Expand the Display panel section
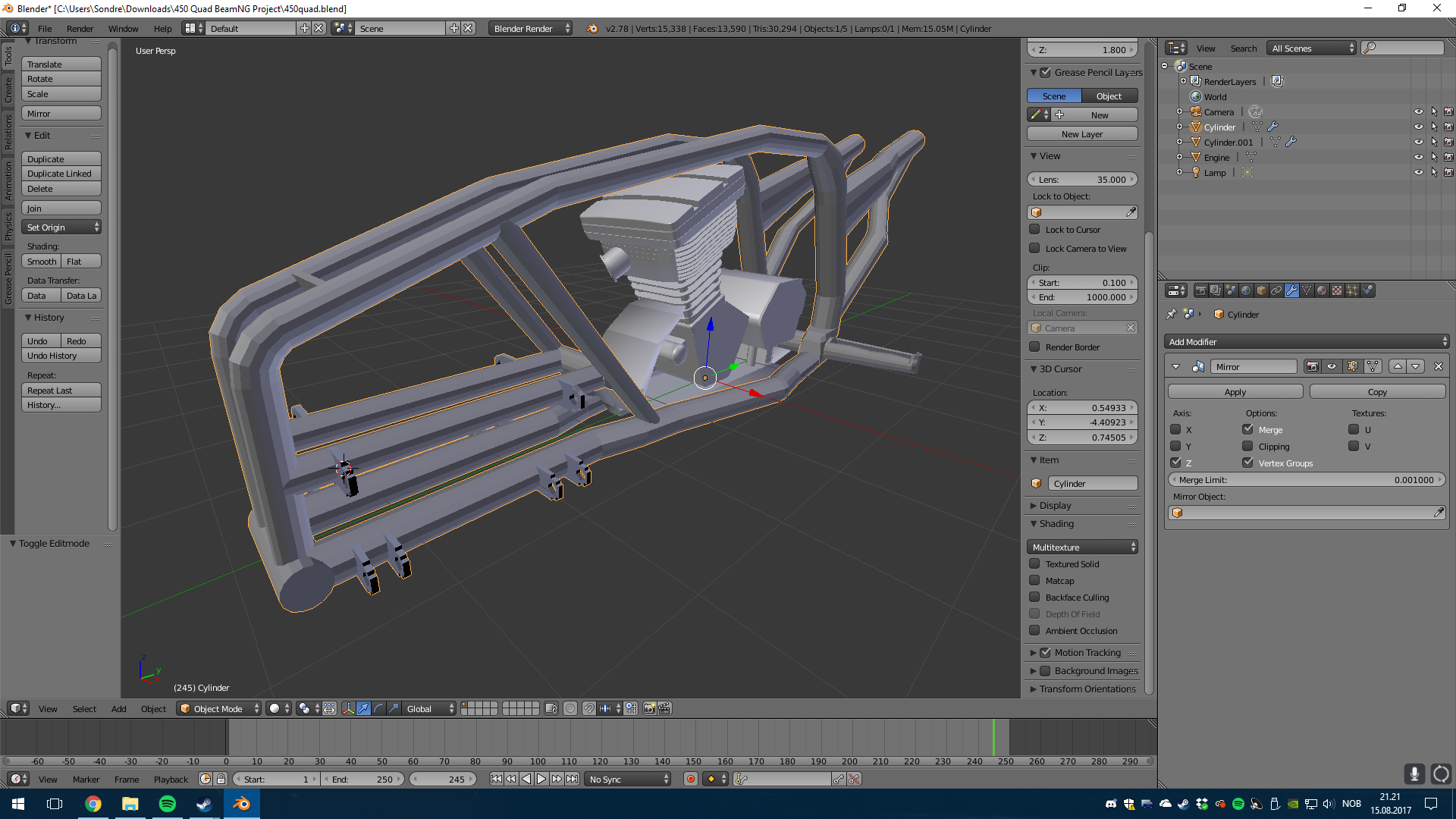This screenshot has width=1456, height=819. tap(1055, 506)
